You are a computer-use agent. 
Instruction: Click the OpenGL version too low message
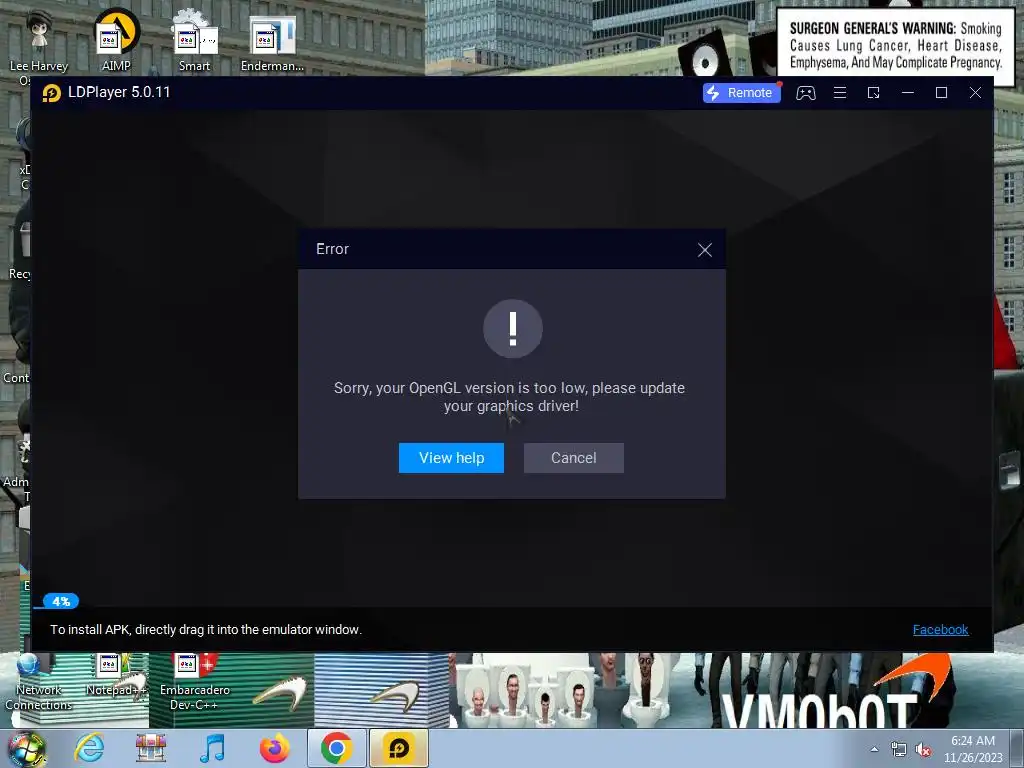(x=510, y=396)
